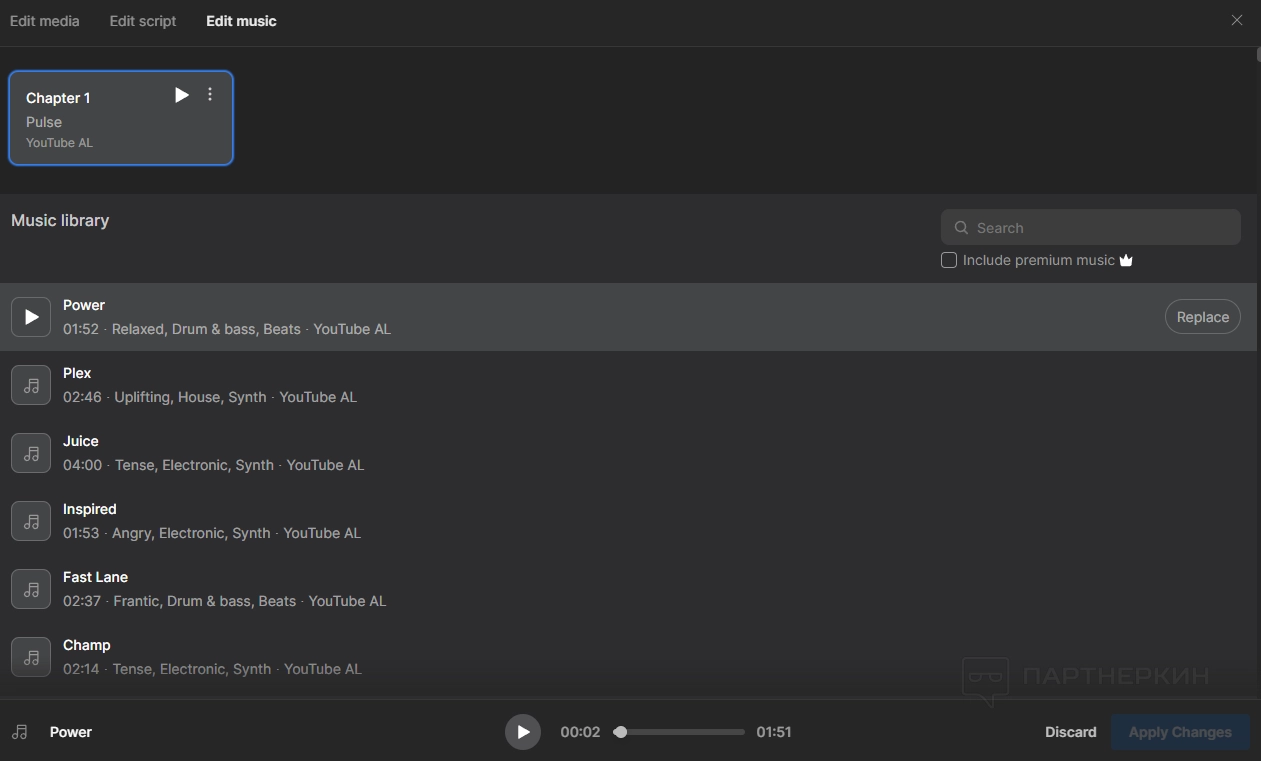Viewport: 1261px width, 761px height.
Task: Click Power title in bottom player
Action: tap(71, 732)
